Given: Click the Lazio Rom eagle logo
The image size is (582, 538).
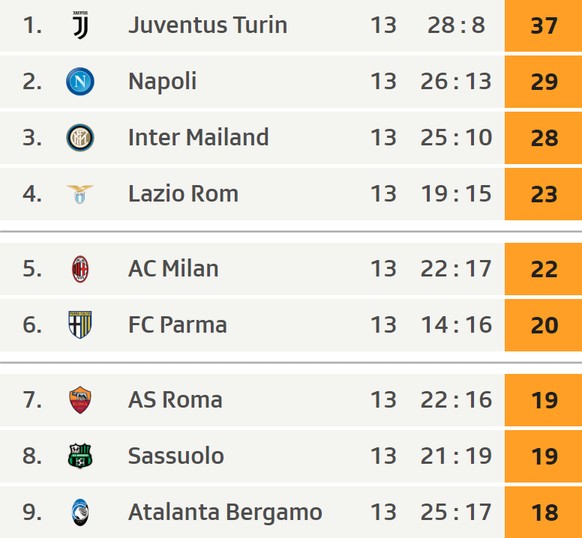Looking at the screenshot, I should click(x=80, y=194).
